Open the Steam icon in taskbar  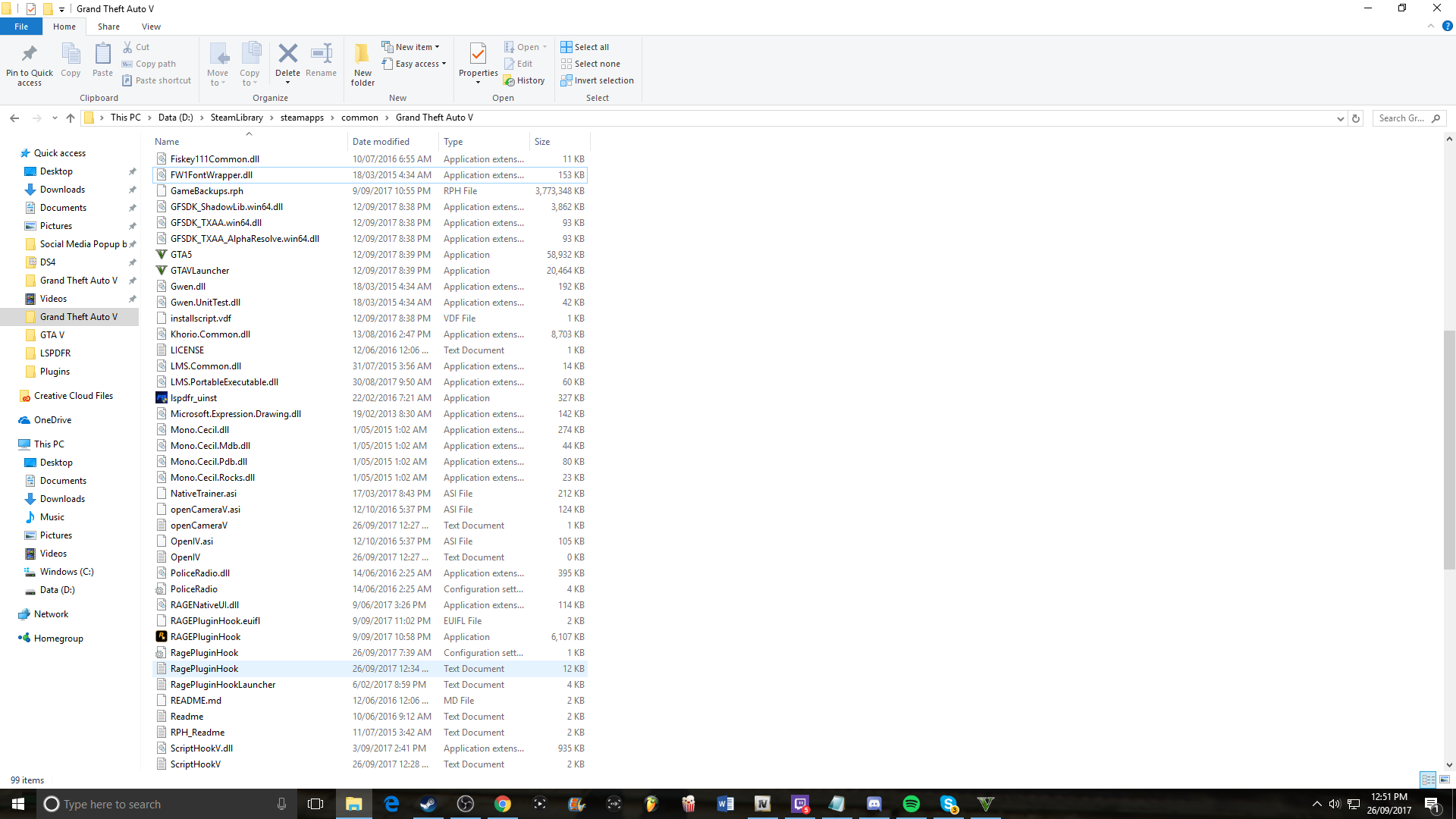(x=428, y=804)
